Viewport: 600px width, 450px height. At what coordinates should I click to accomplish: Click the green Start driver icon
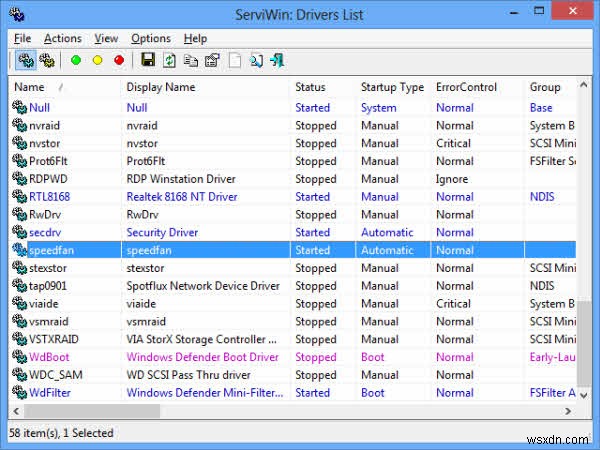coord(76,60)
